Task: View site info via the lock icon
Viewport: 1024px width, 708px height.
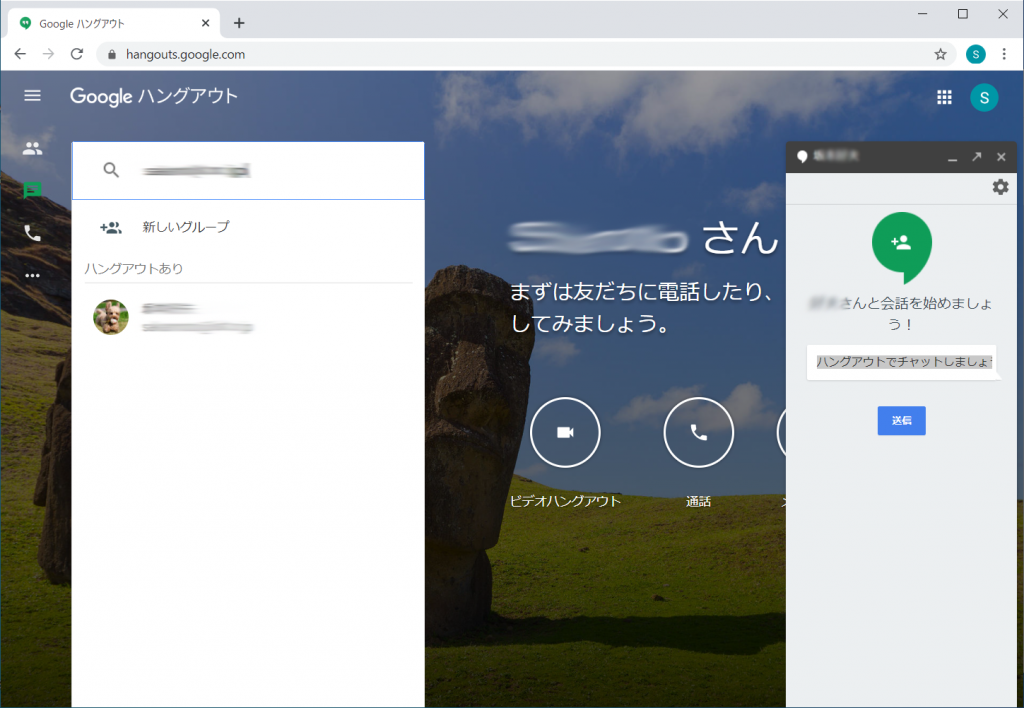Action: point(112,55)
